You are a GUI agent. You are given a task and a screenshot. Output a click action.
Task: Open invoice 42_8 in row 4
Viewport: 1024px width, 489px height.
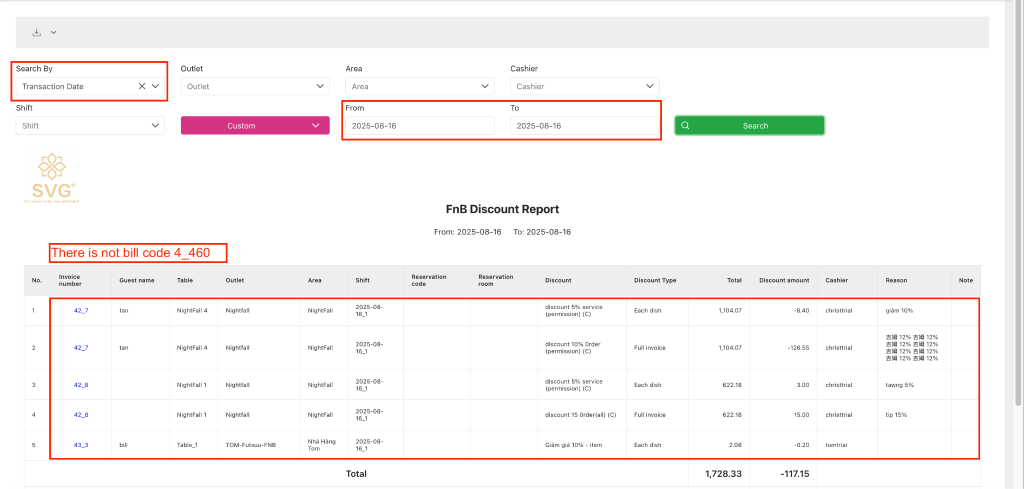(81, 414)
